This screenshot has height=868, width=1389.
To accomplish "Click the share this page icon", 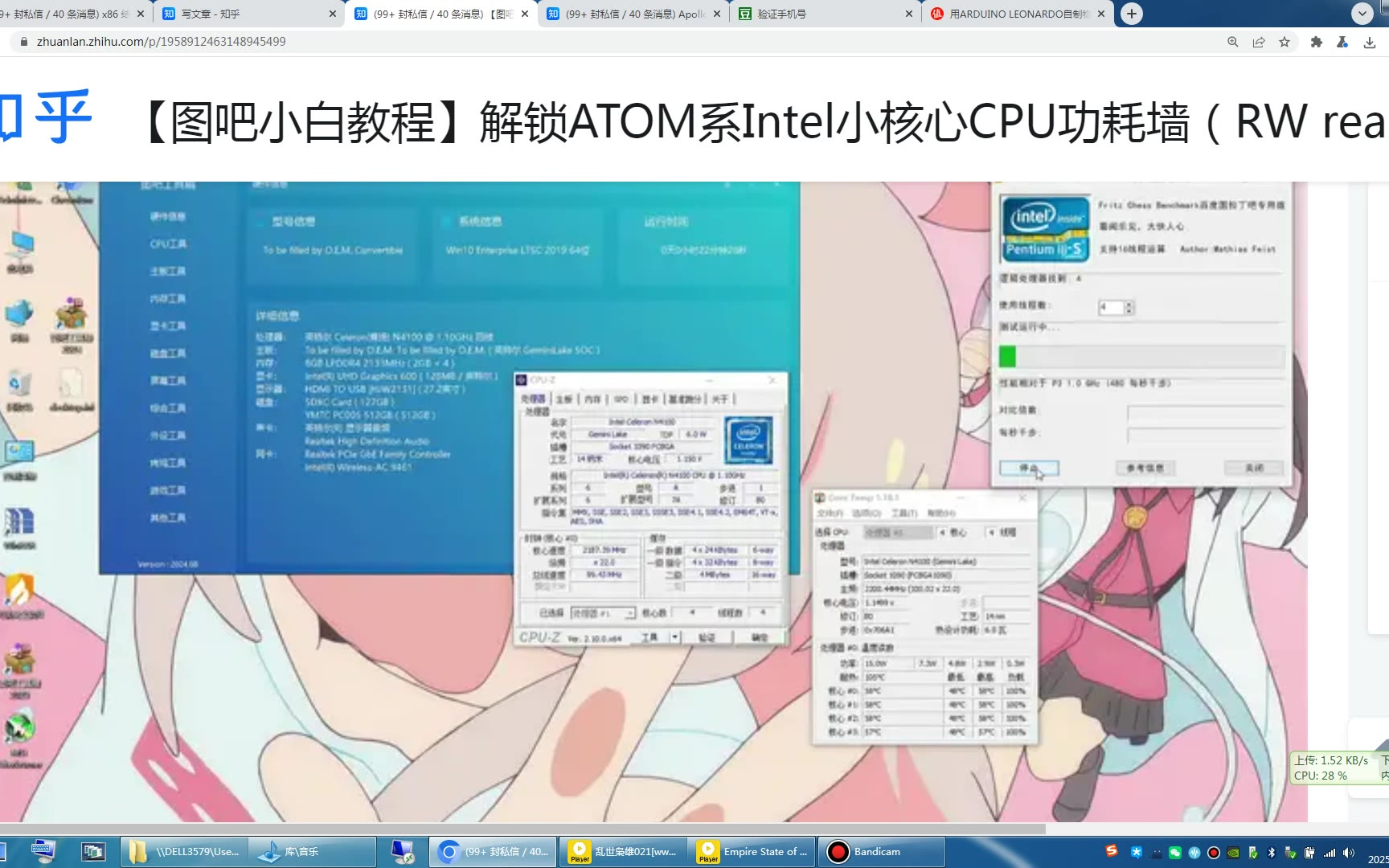I will pos(1259,42).
